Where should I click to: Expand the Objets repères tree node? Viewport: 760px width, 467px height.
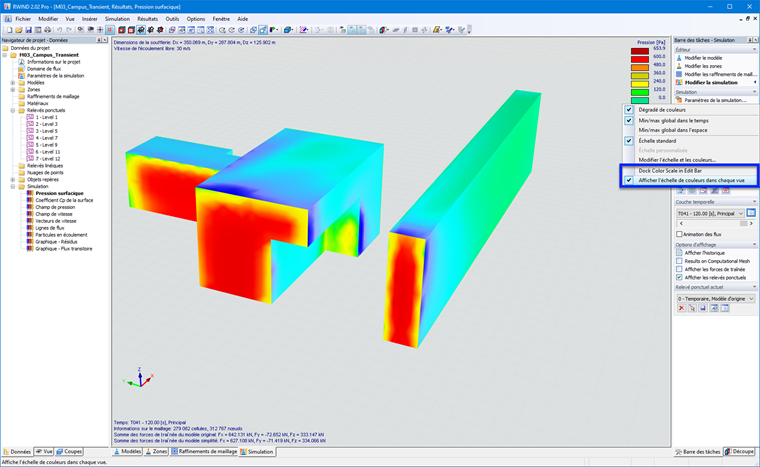click(13, 179)
